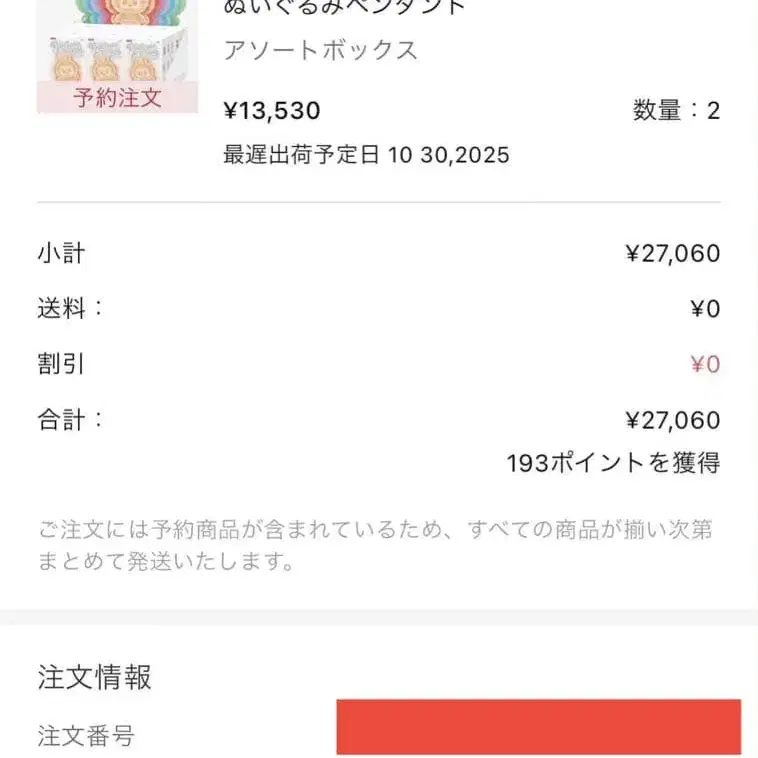
Task: Tap the 割引 discount label
Action: click(x=61, y=364)
